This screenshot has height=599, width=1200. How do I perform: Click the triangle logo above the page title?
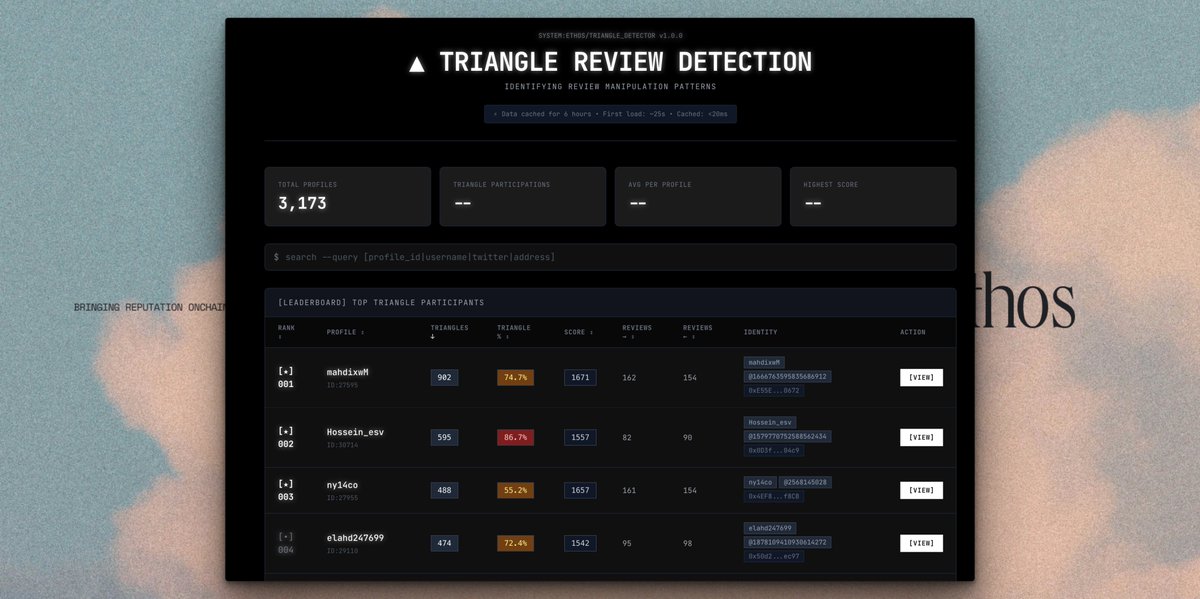(417, 61)
